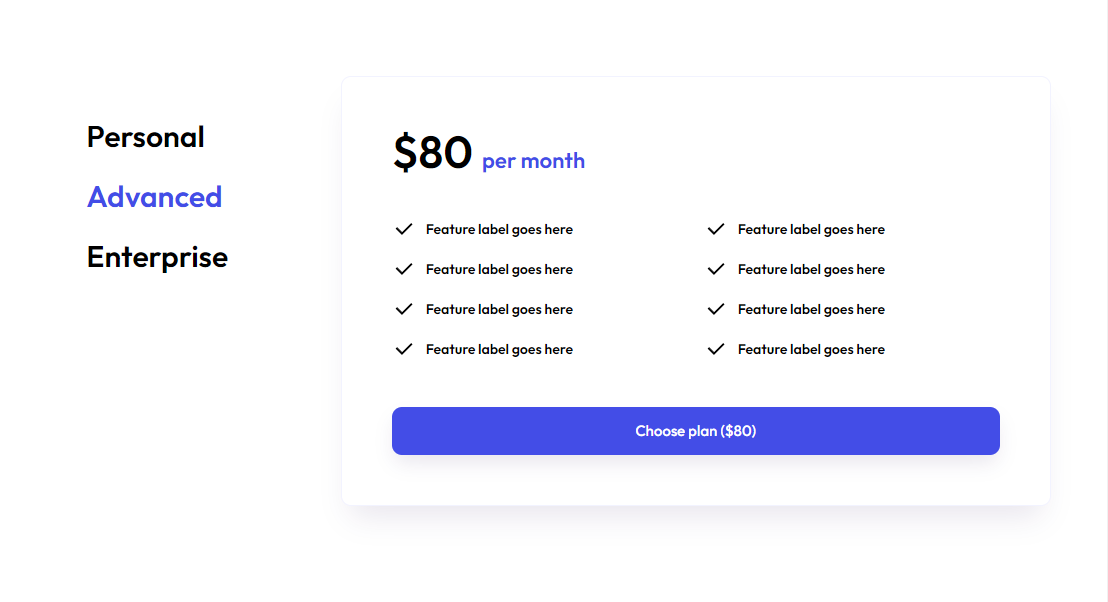Click the bottom-right "Feature label goes here" text
Image resolution: width=1108 pixels, height=602 pixels.
[811, 350]
